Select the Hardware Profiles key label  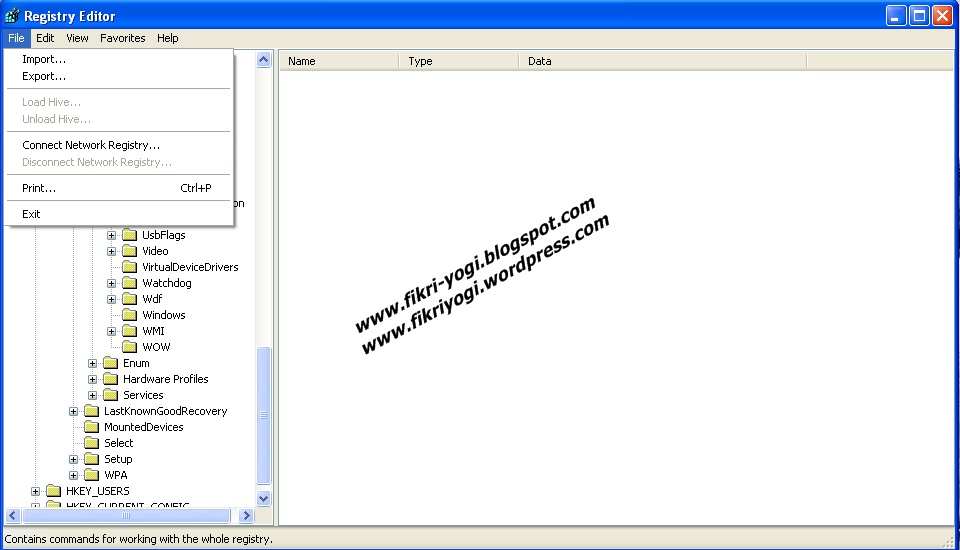pyautogui.click(x=165, y=379)
